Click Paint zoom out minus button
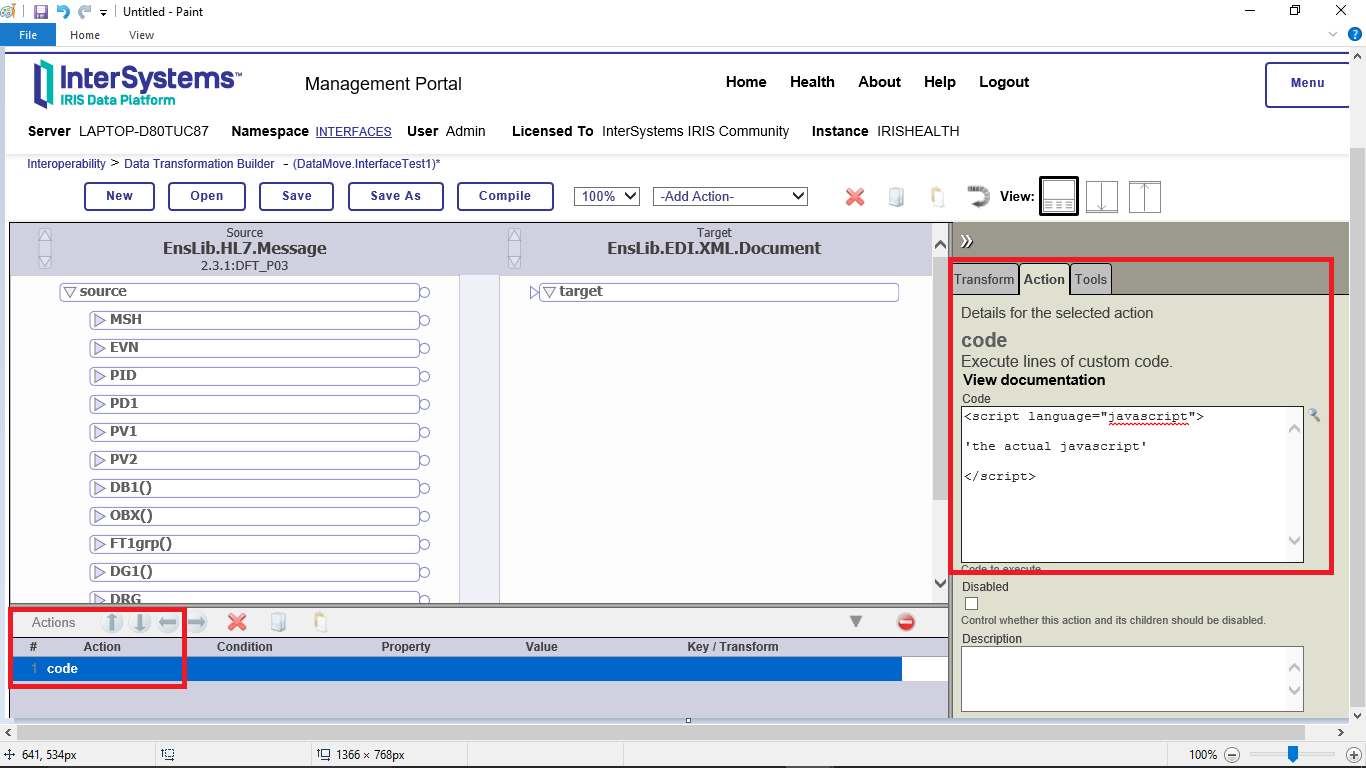Image resolution: width=1366 pixels, height=768 pixels. [x=1232, y=755]
